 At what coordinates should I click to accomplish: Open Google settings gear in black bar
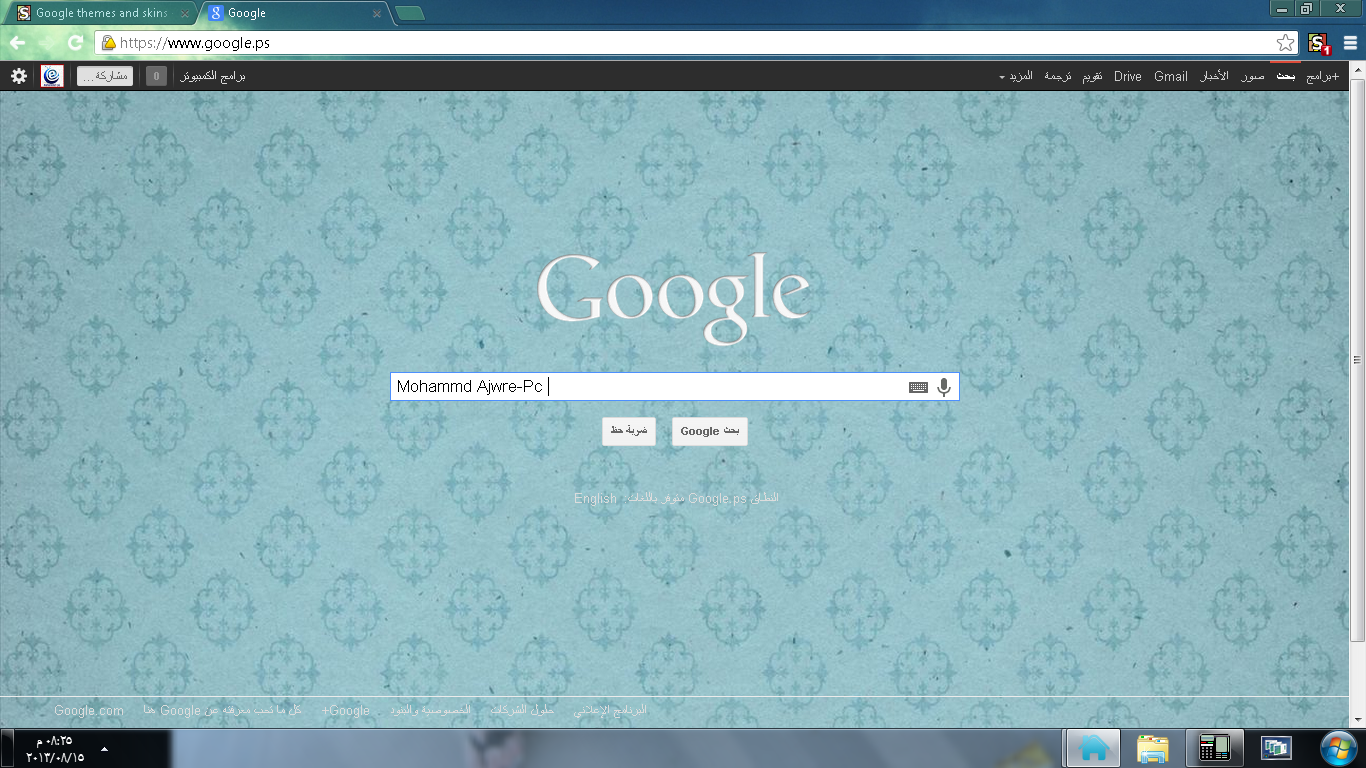pos(19,76)
